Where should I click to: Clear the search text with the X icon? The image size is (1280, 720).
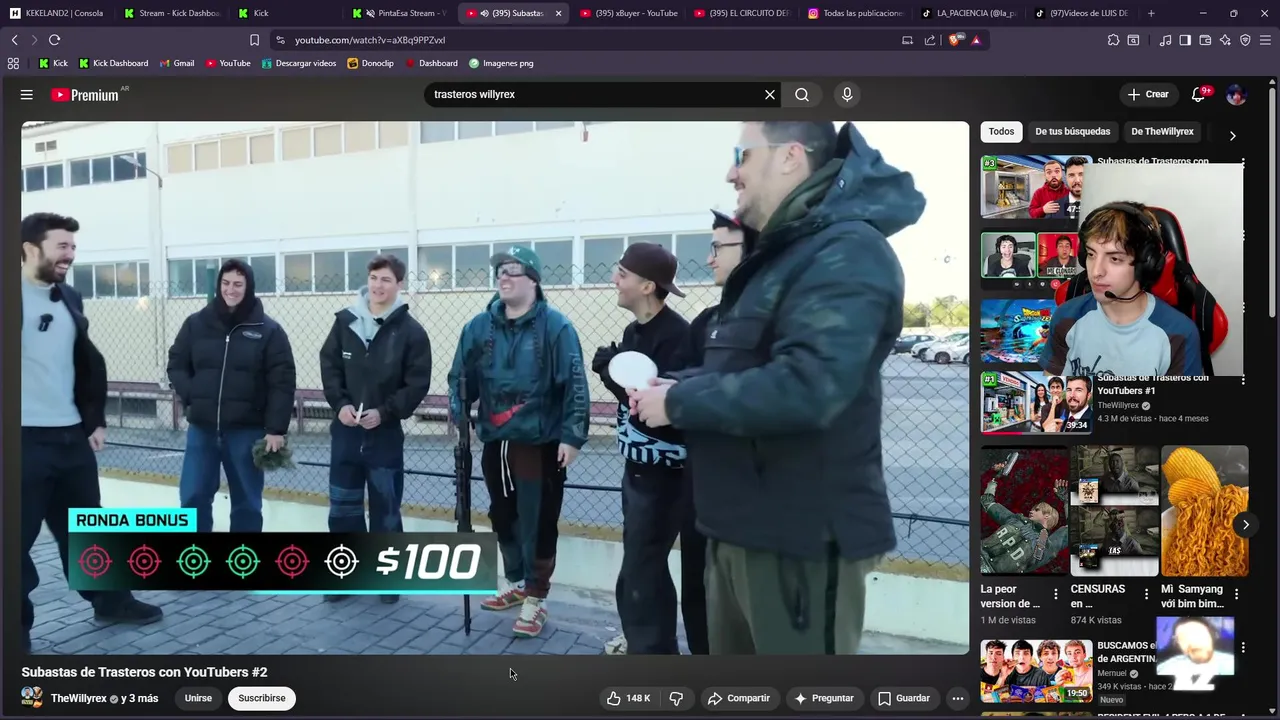[770, 95]
